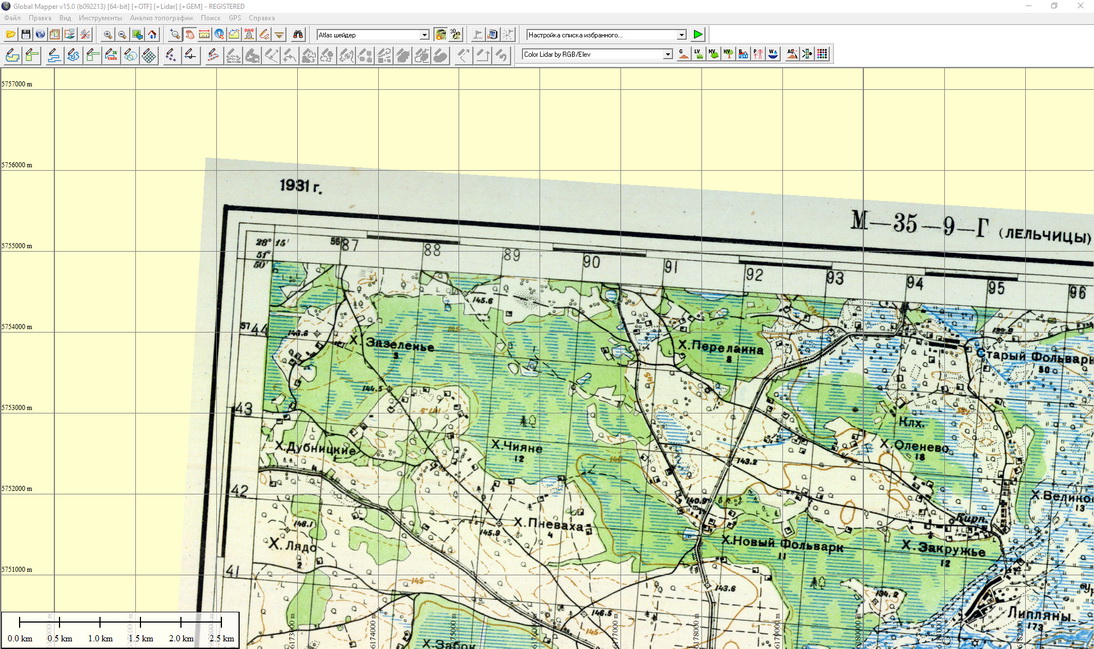The width and height of the screenshot is (1094, 649).
Task: Click the Х.Чияне label on the map
Action: (x=516, y=447)
